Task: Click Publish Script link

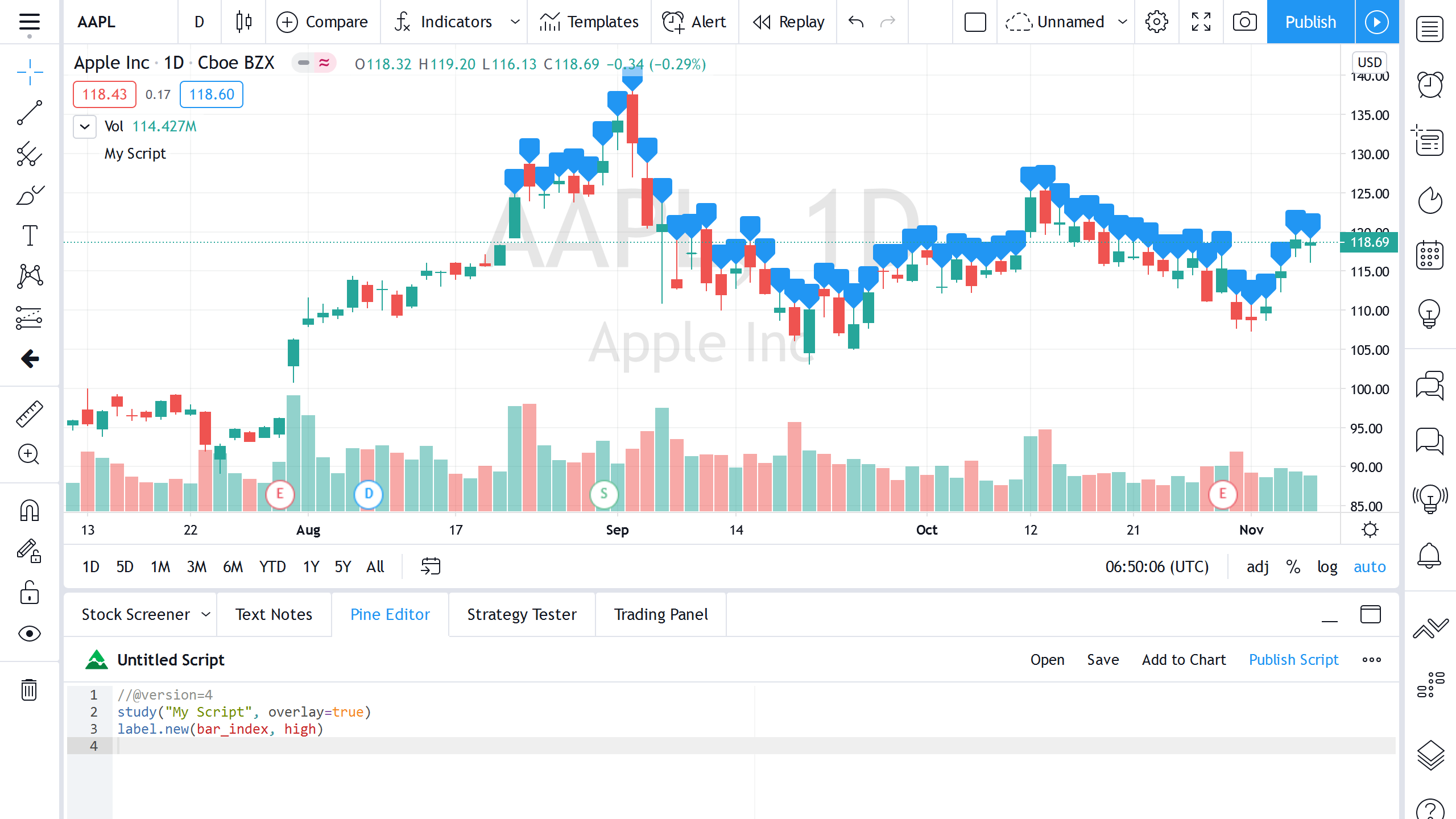Action: tap(1294, 660)
